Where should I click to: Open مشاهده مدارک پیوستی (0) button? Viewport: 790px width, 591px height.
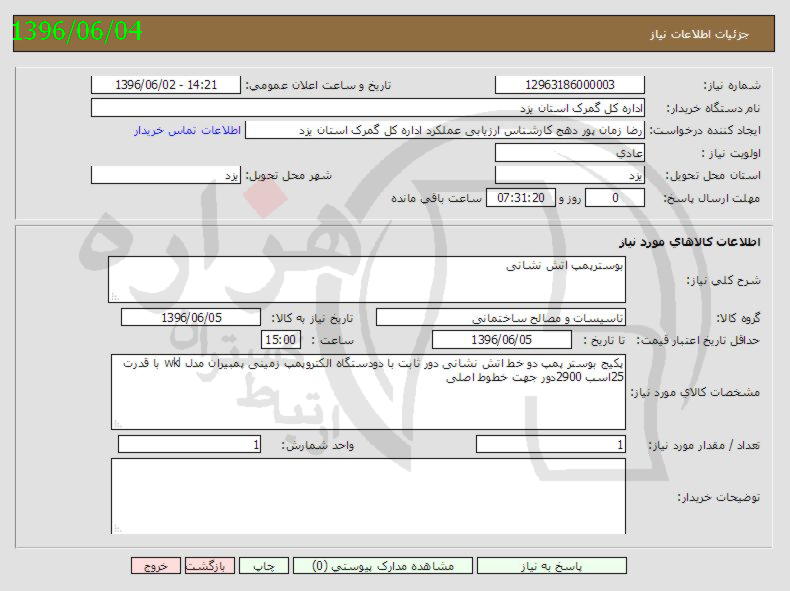coord(383,565)
